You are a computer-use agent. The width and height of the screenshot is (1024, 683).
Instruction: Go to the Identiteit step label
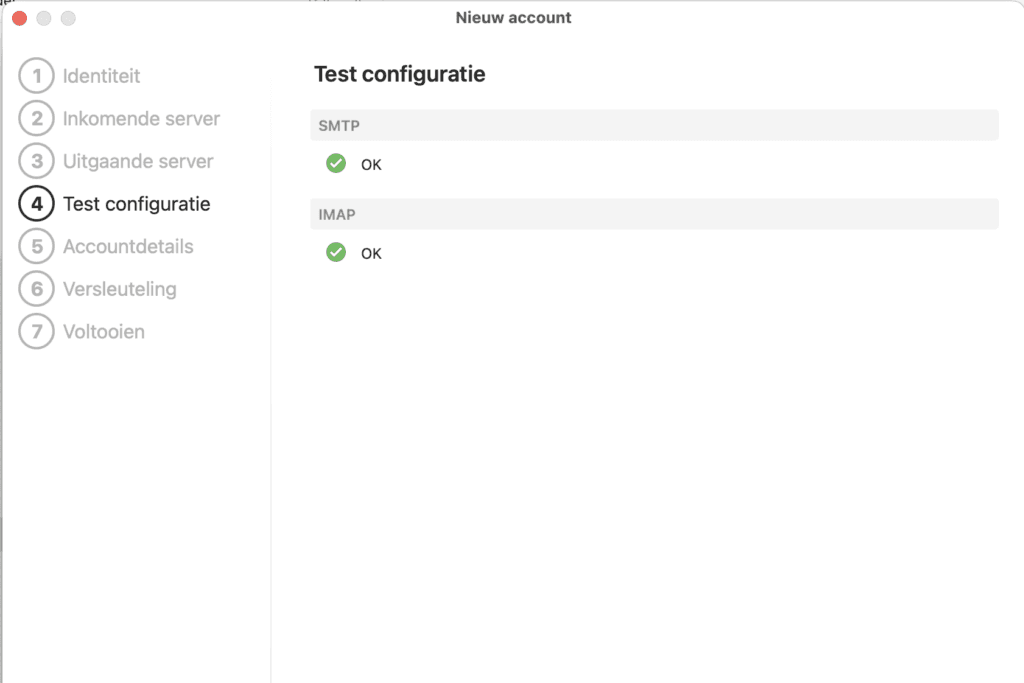click(x=101, y=76)
